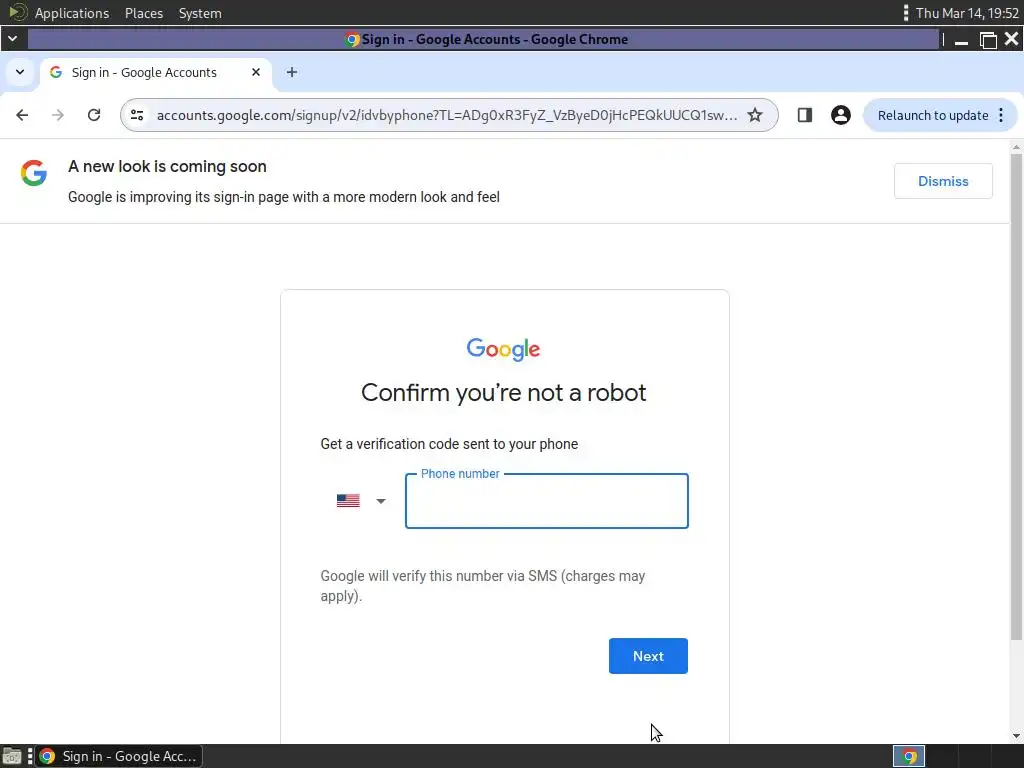Go back with the browser back arrow
This screenshot has height=768, width=1024.
[22, 116]
